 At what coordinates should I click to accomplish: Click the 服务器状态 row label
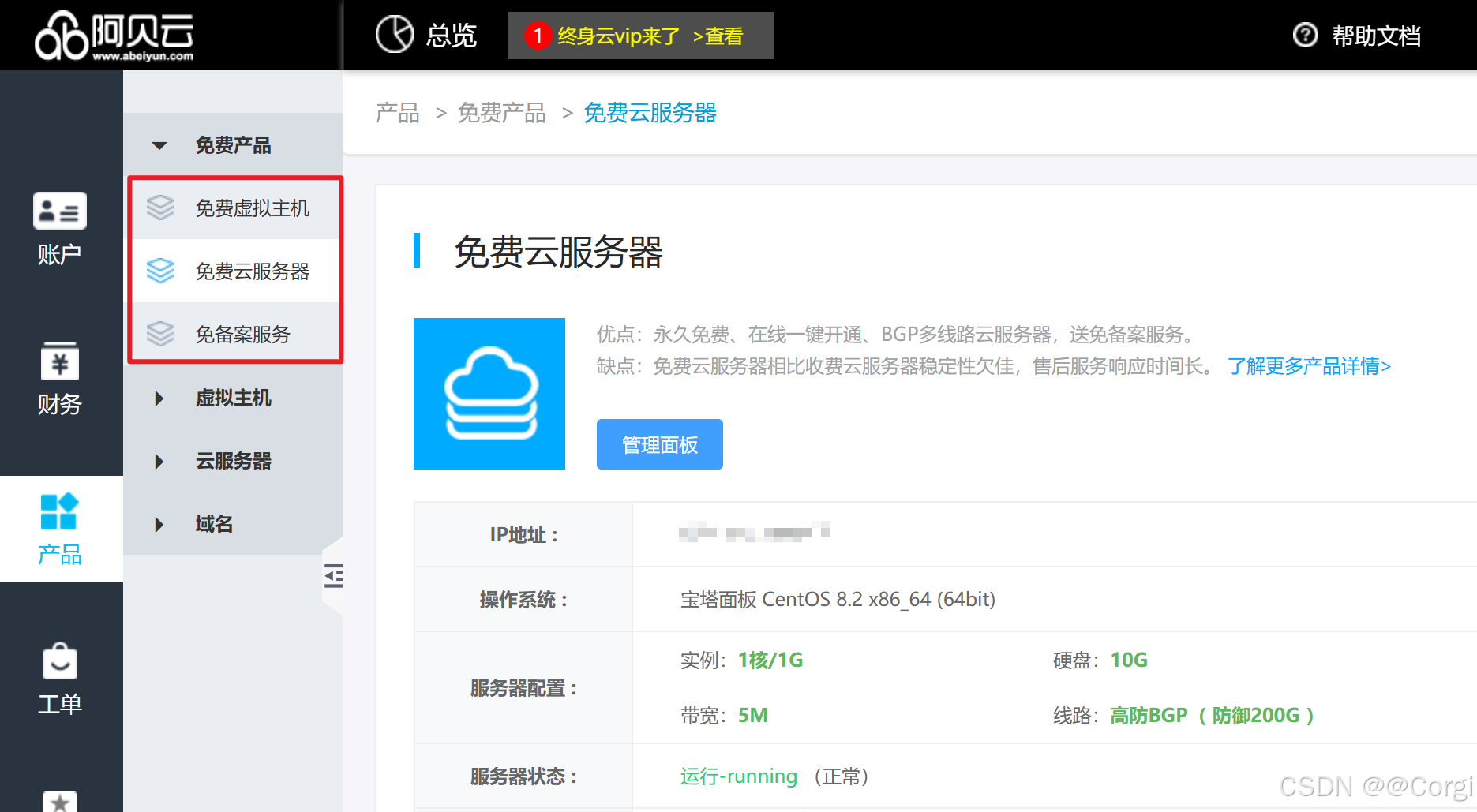coord(524,776)
